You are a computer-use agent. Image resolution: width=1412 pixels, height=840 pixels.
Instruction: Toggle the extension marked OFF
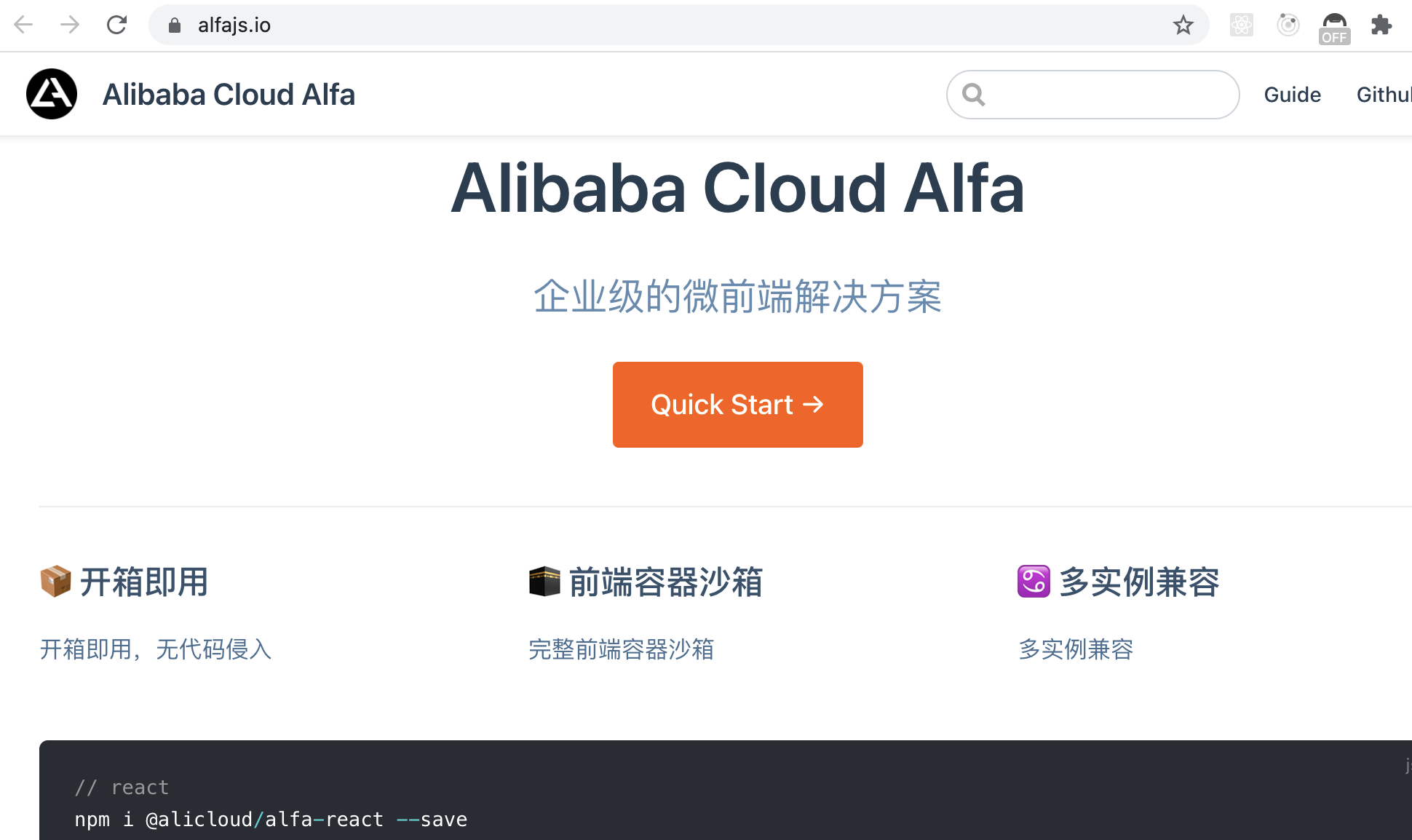1334,28
